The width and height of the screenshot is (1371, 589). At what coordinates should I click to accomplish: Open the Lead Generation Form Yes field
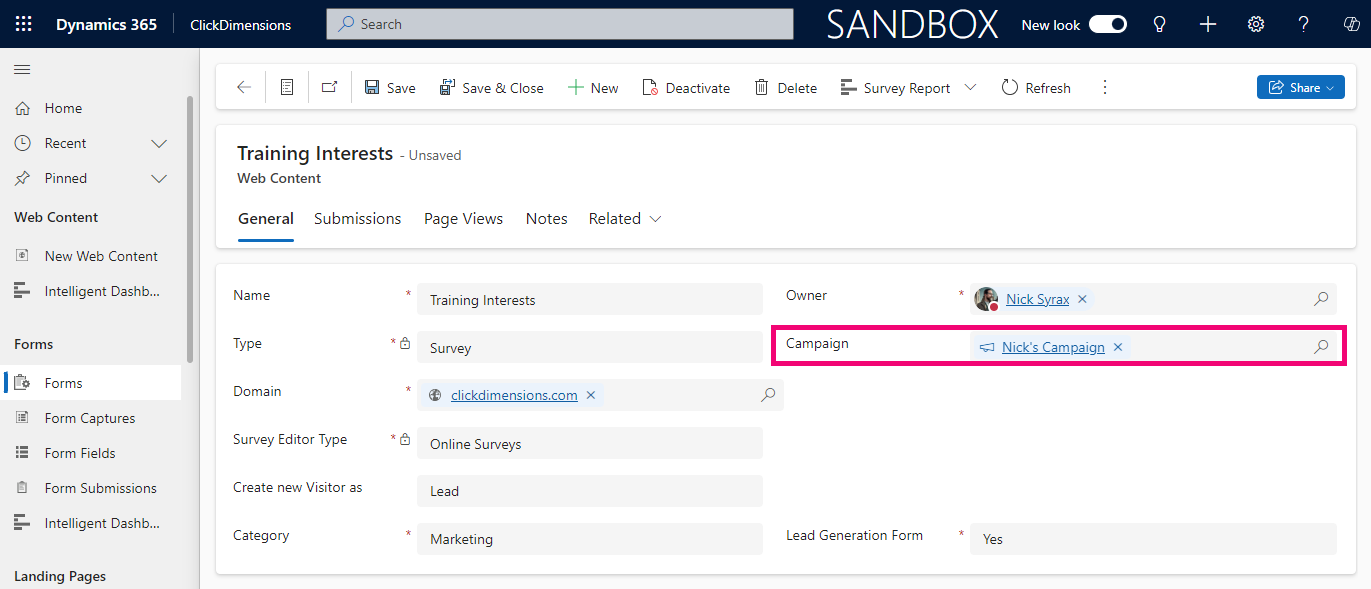point(1153,539)
